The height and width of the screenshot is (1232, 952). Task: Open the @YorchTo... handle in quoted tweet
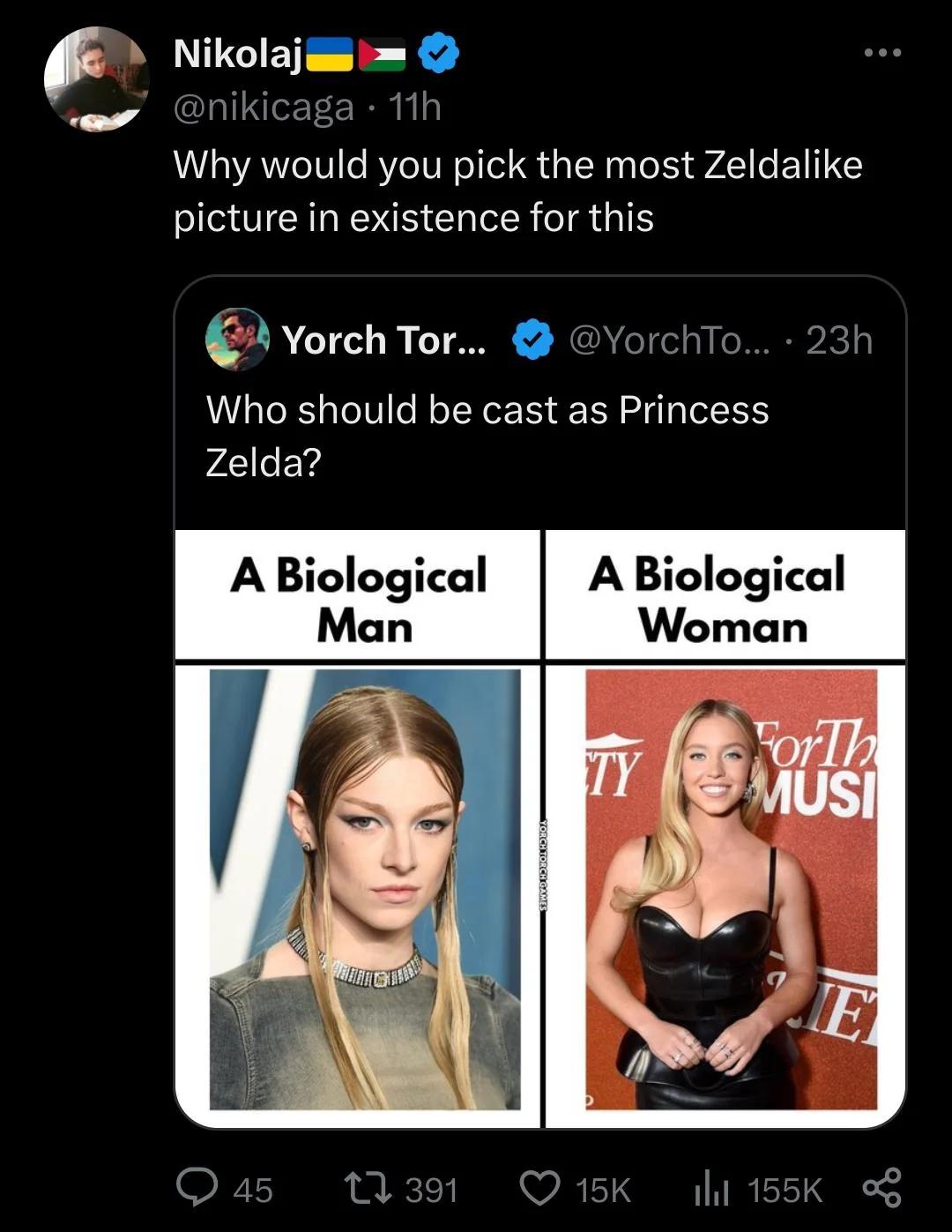pyautogui.click(x=670, y=340)
